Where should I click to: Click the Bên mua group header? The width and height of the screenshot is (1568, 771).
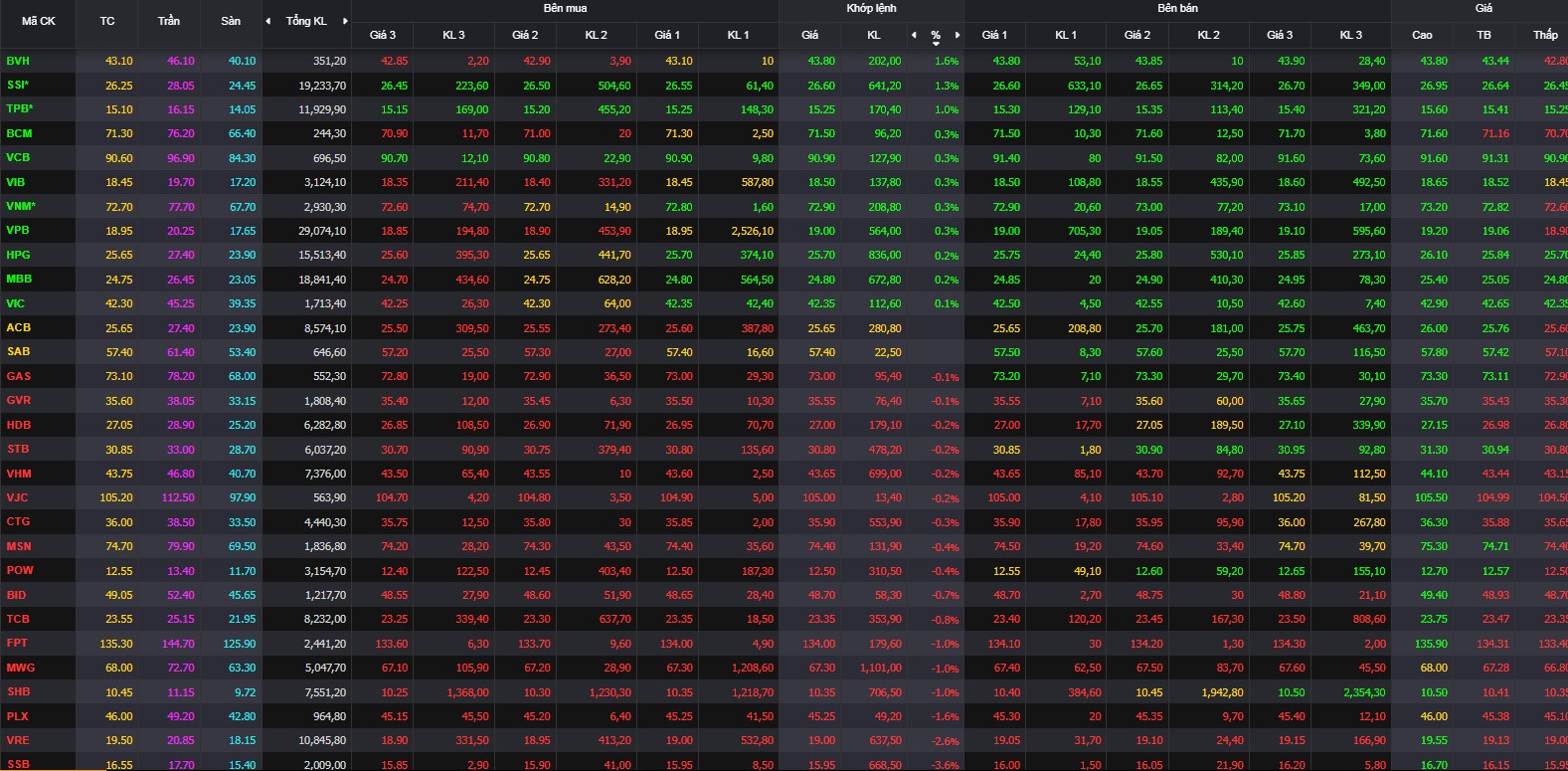click(x=565, y=8)
